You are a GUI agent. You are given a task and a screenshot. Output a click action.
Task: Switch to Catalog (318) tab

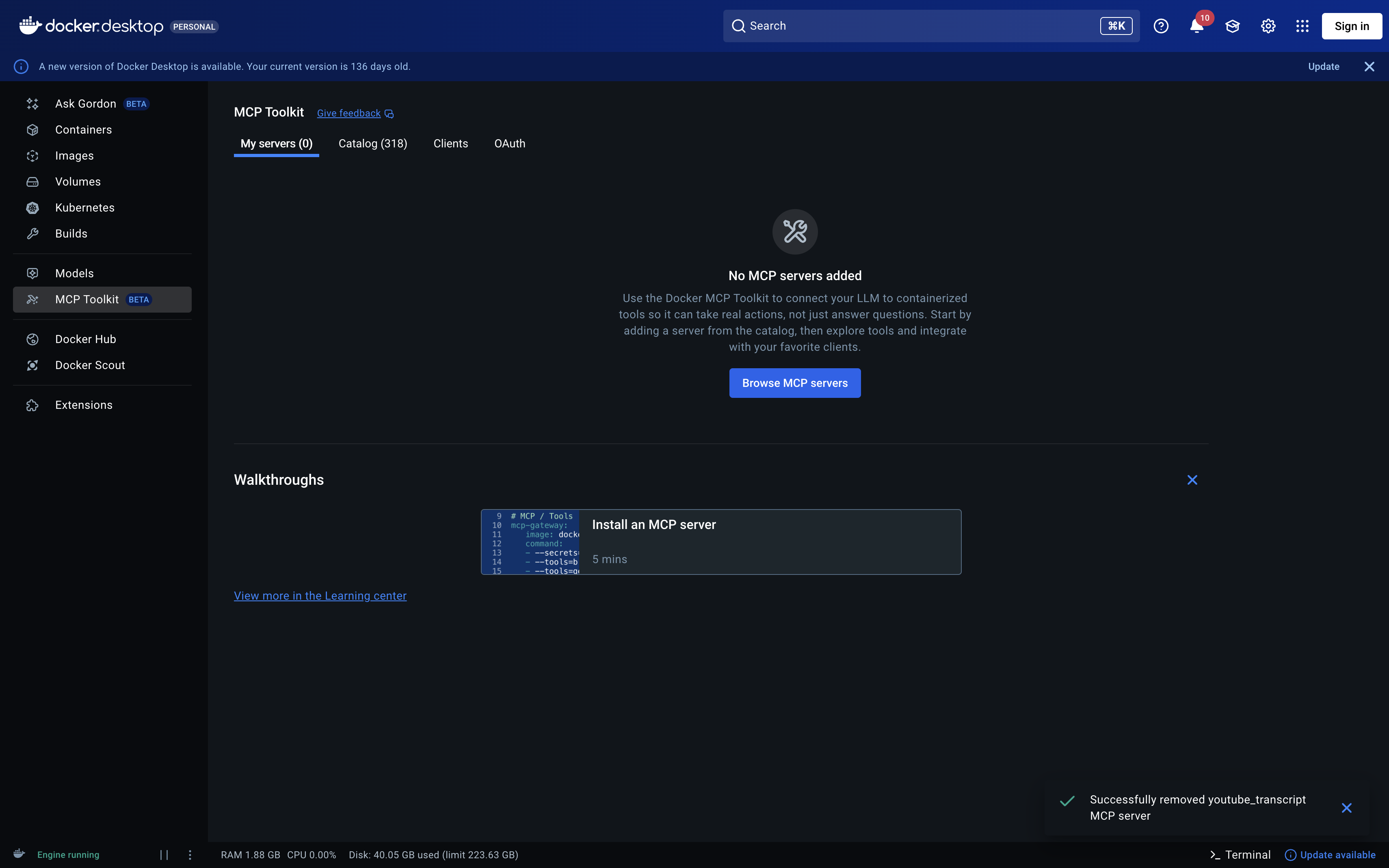pos(373,144)
